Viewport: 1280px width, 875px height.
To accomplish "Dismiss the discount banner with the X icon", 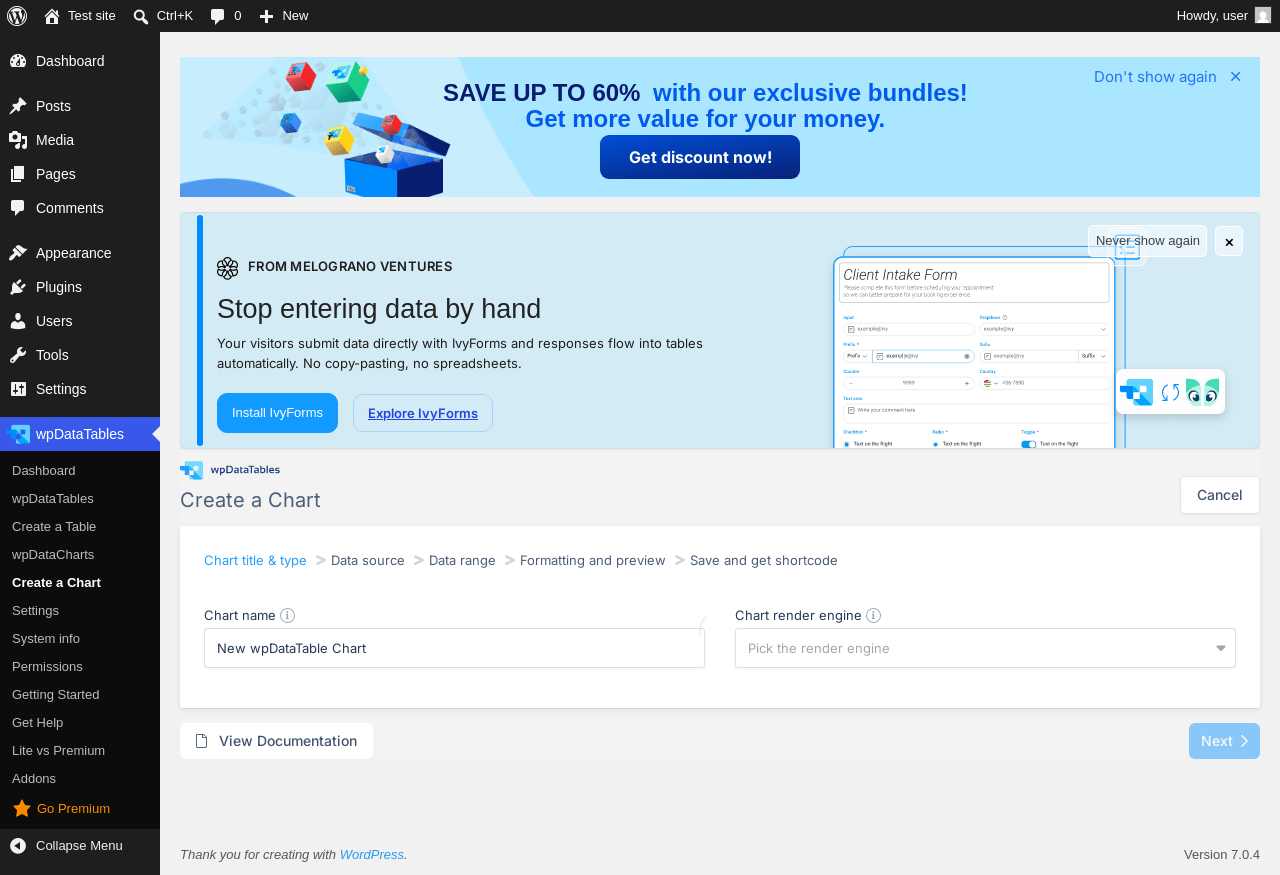I will click(x=1236, y=77).
